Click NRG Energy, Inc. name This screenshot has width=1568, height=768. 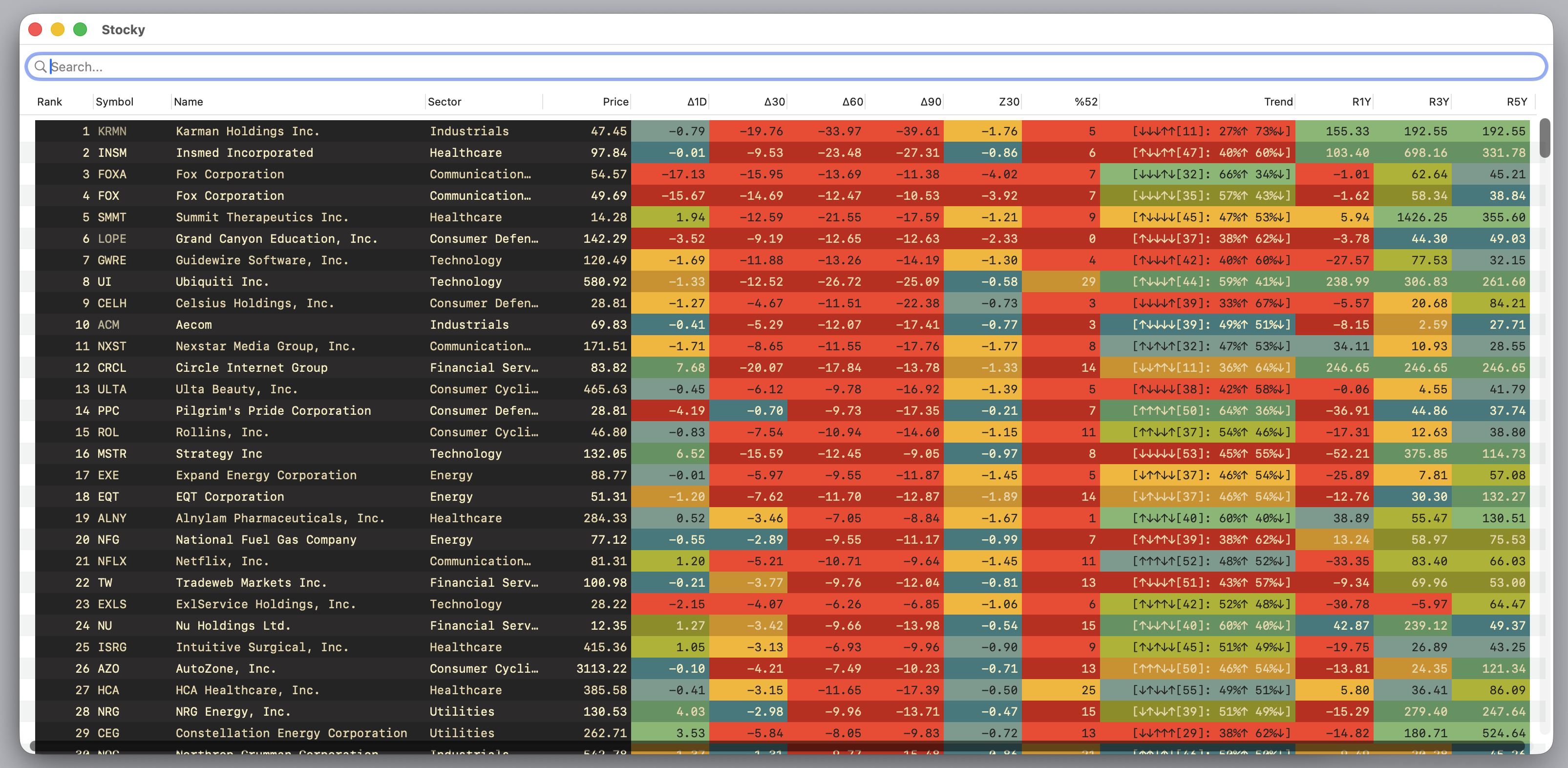pyautogui.click(x=233, y=712)
